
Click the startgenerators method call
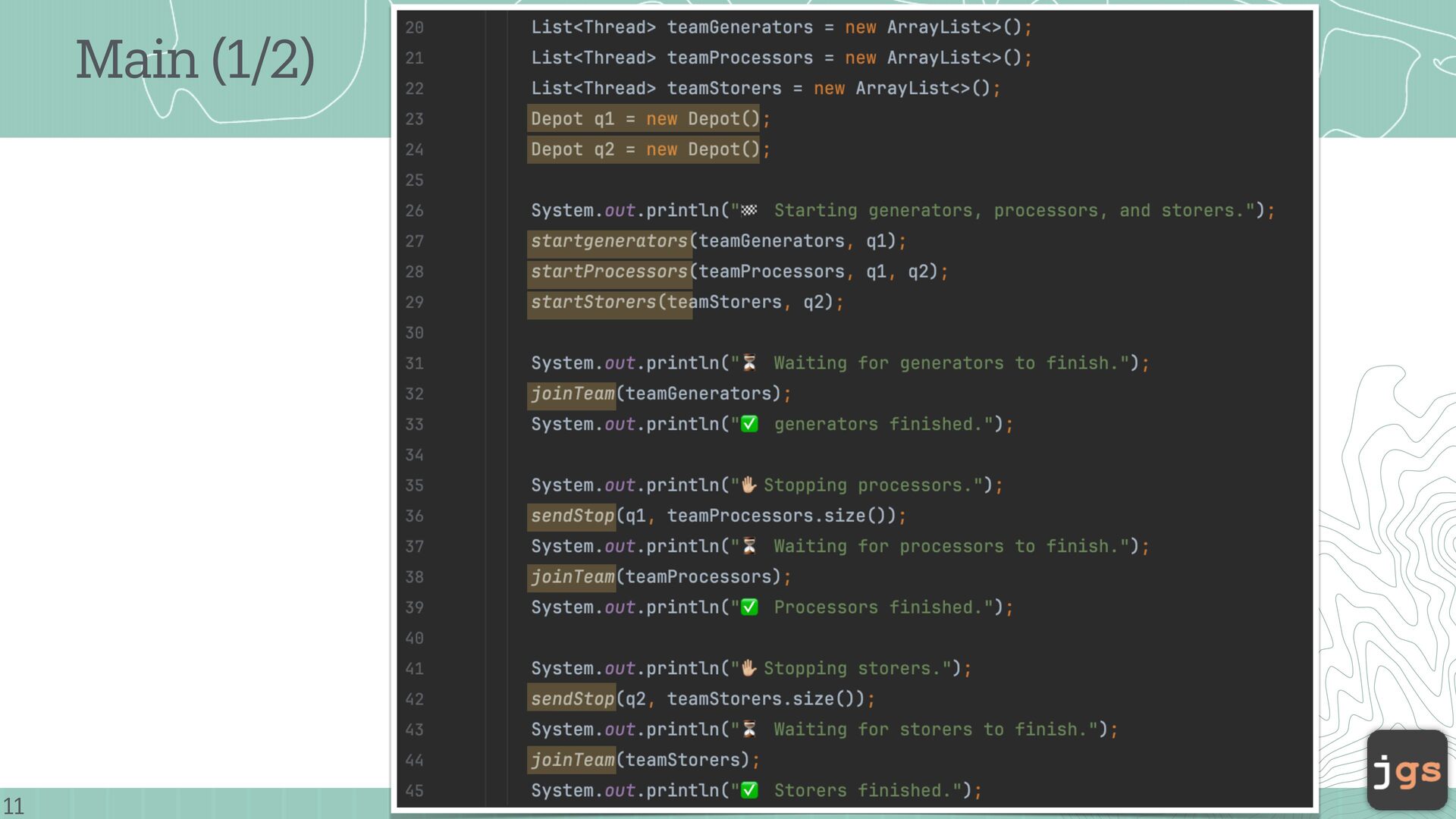pos(609,241)
